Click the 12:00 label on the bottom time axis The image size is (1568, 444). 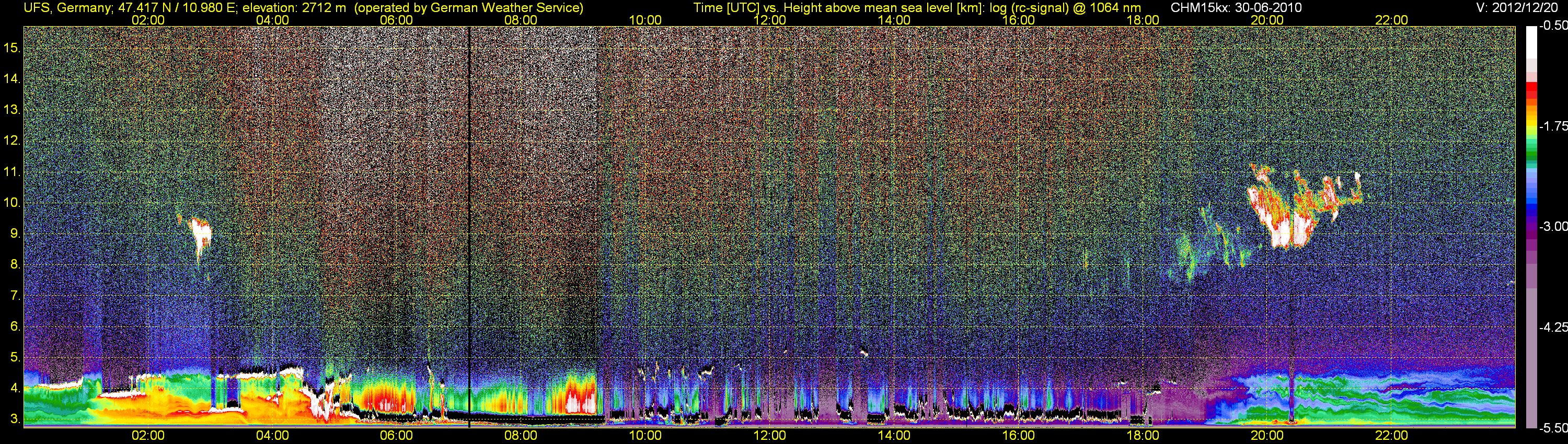[769, 436]
